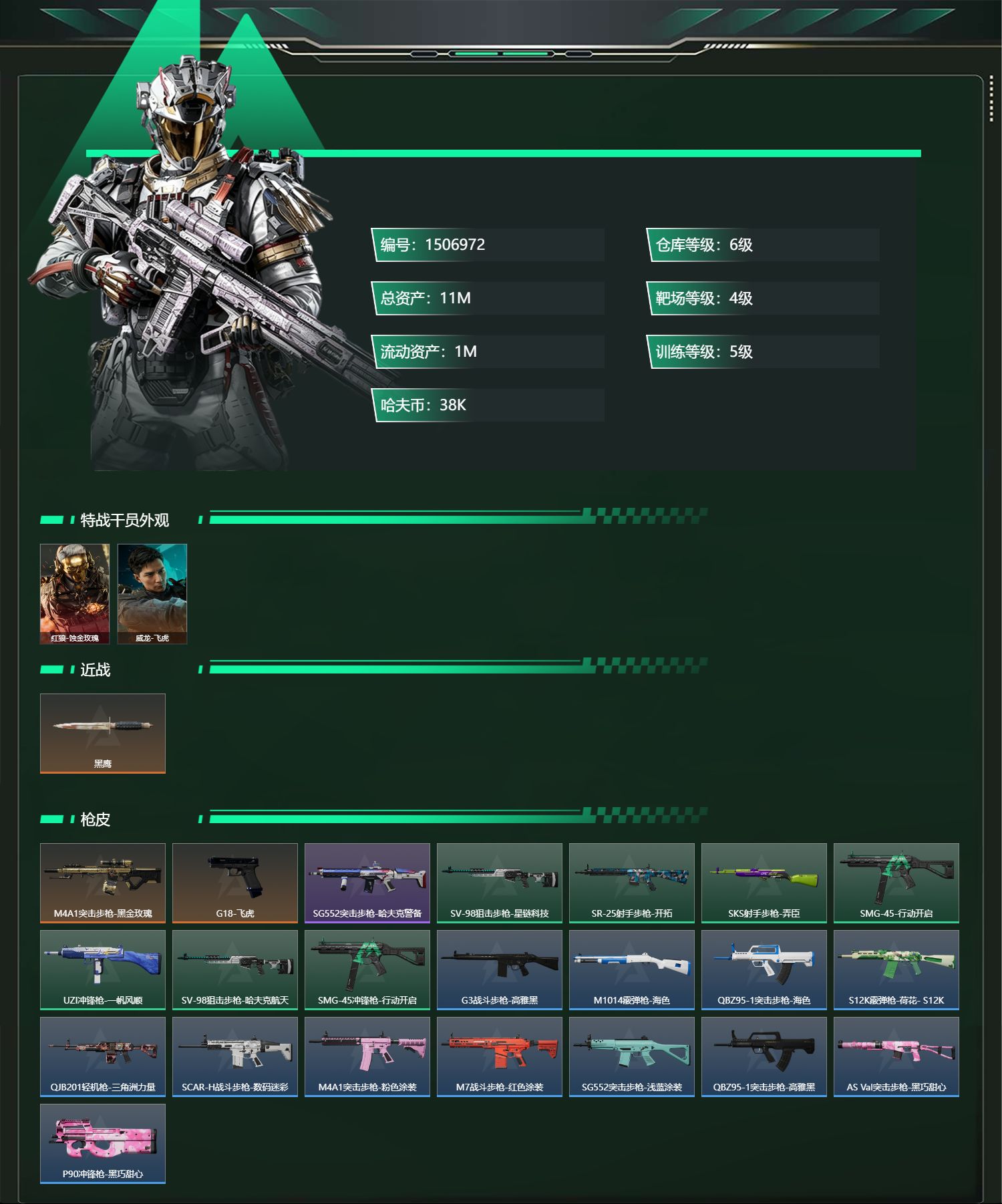View the QBZ95-1突击步枪-高雅黑 skin

tap(764, 1056)
